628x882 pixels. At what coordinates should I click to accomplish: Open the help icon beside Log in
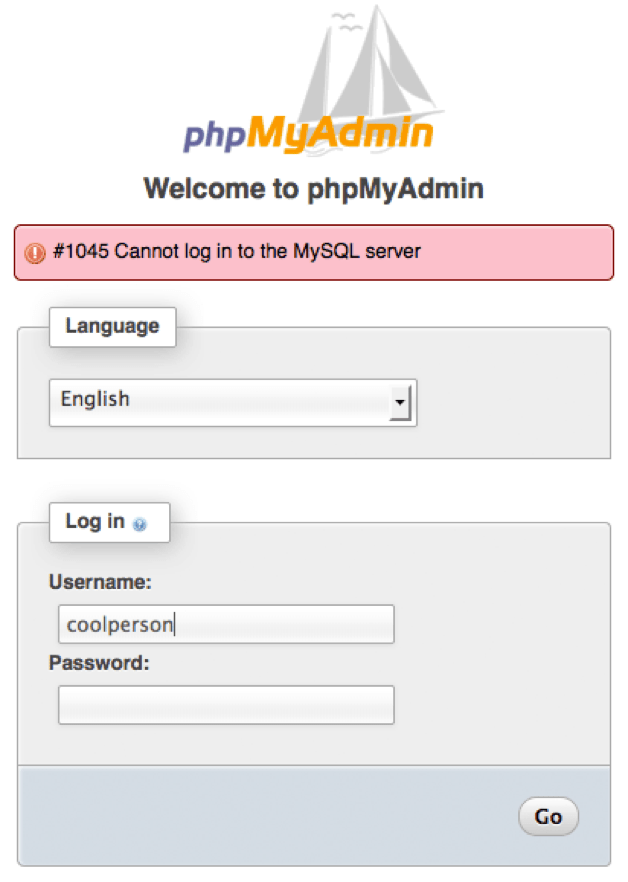point(140,524)
